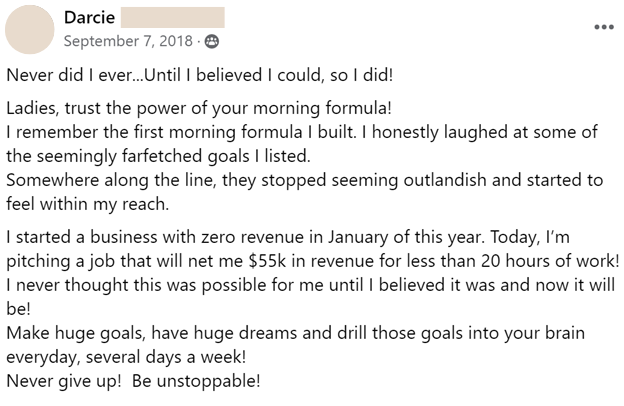Open the post options three-dot menu
The image size is (624, 406).
coord(604,27)
